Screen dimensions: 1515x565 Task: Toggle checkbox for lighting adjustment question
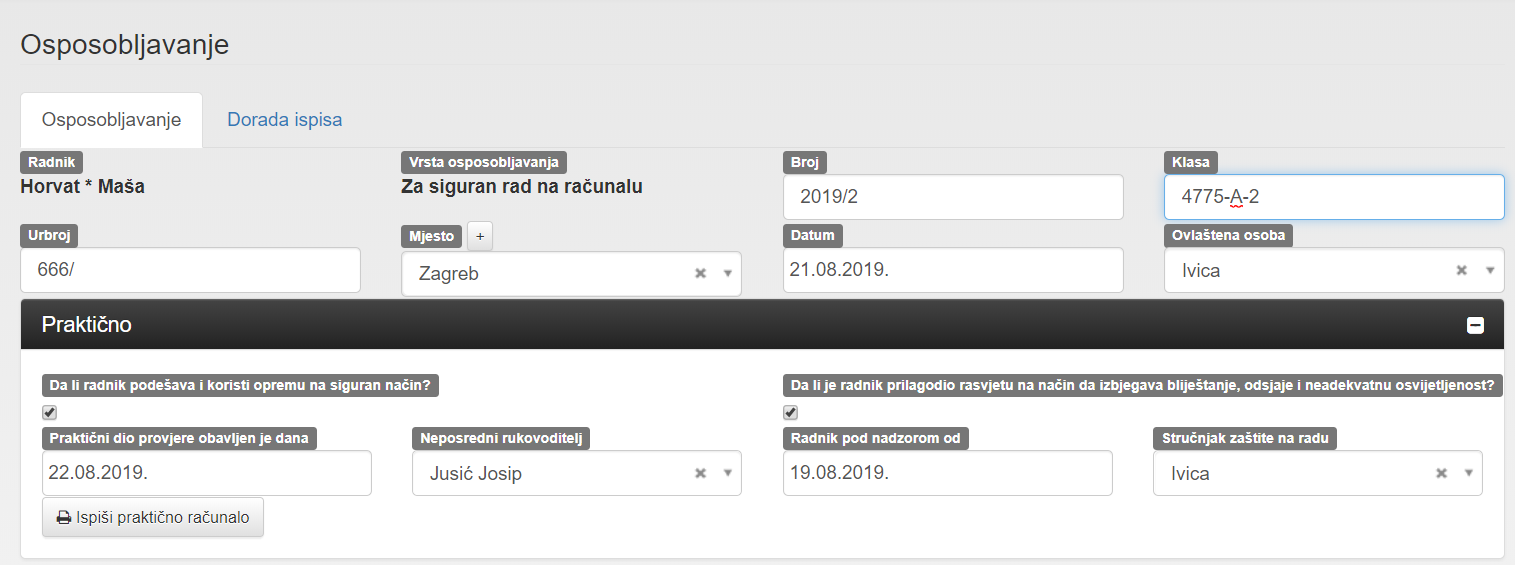(x=791, y=412)
